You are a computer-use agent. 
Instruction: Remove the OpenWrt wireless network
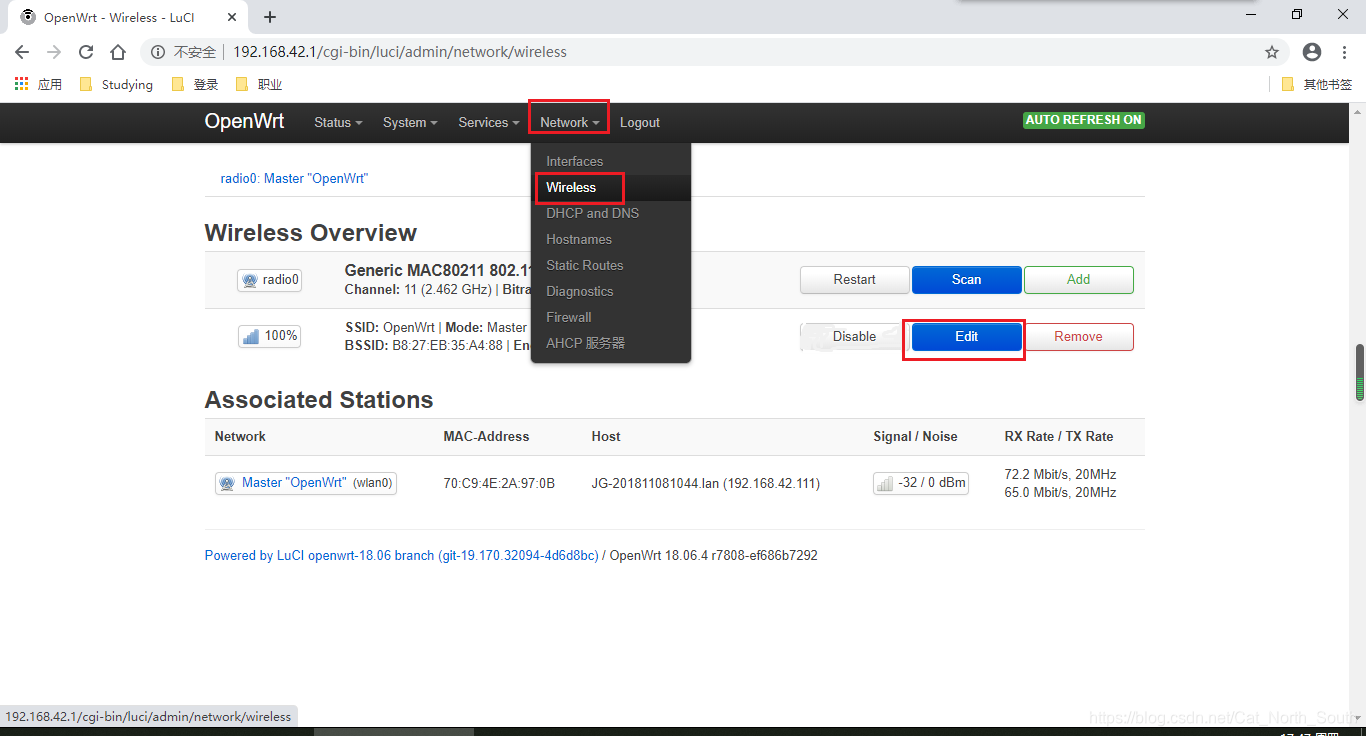[x=1079, y=337]
